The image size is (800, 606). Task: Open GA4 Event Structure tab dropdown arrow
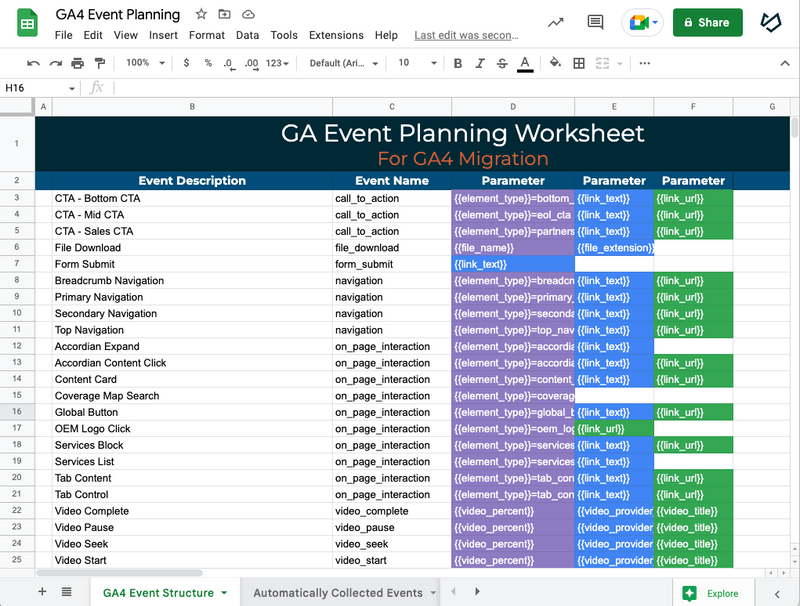(224, 593)
